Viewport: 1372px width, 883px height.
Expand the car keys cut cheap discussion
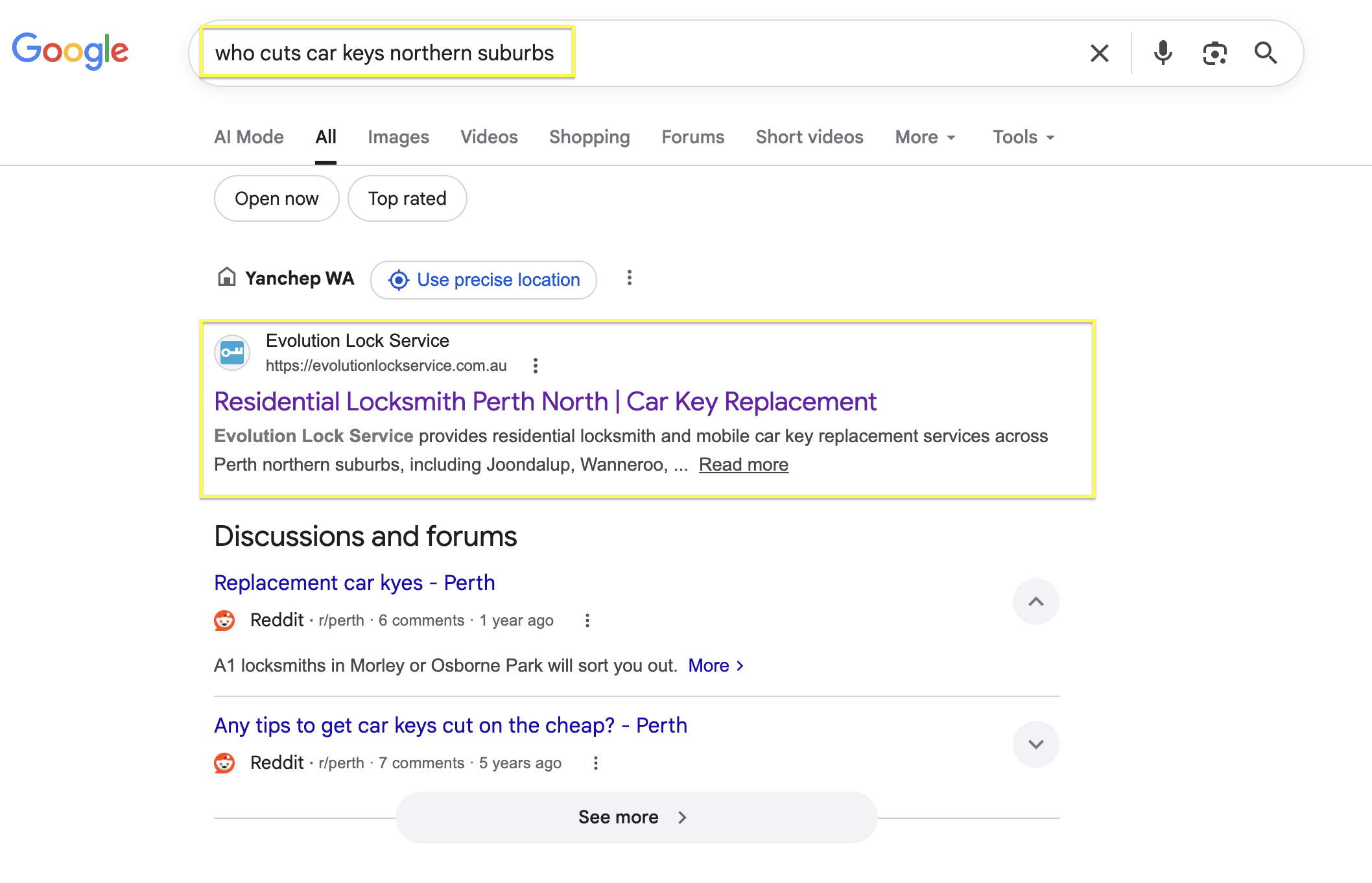1035,744
